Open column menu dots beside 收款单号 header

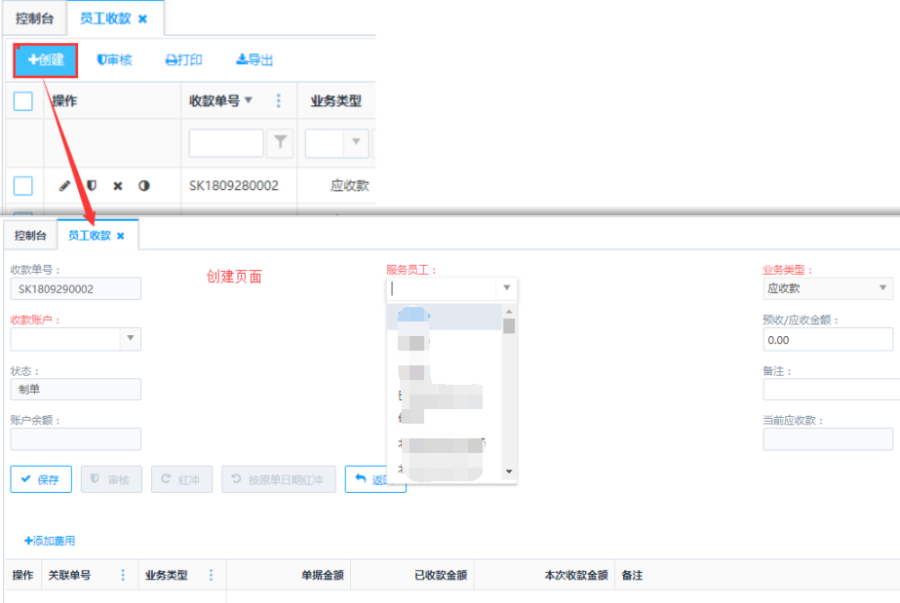(278, 100)
